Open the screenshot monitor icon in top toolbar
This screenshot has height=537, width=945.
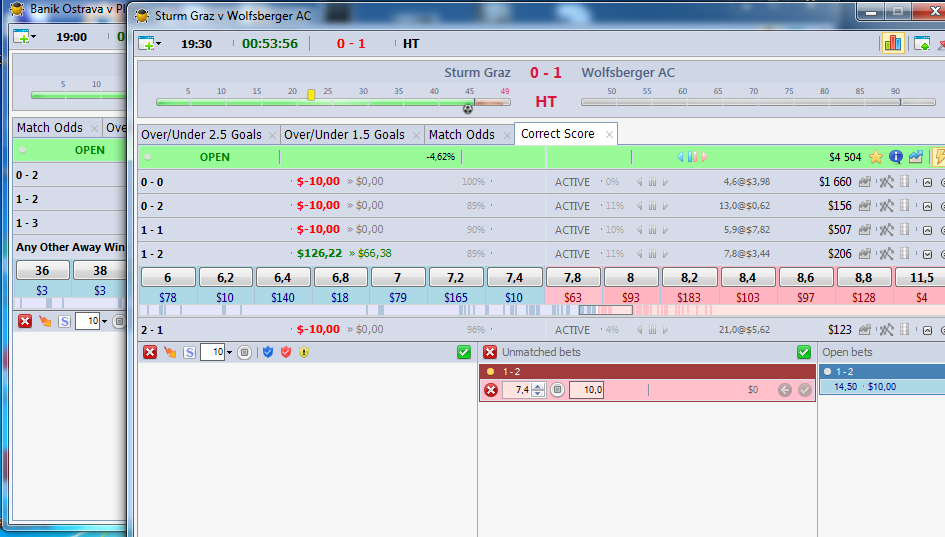point(921,43)
